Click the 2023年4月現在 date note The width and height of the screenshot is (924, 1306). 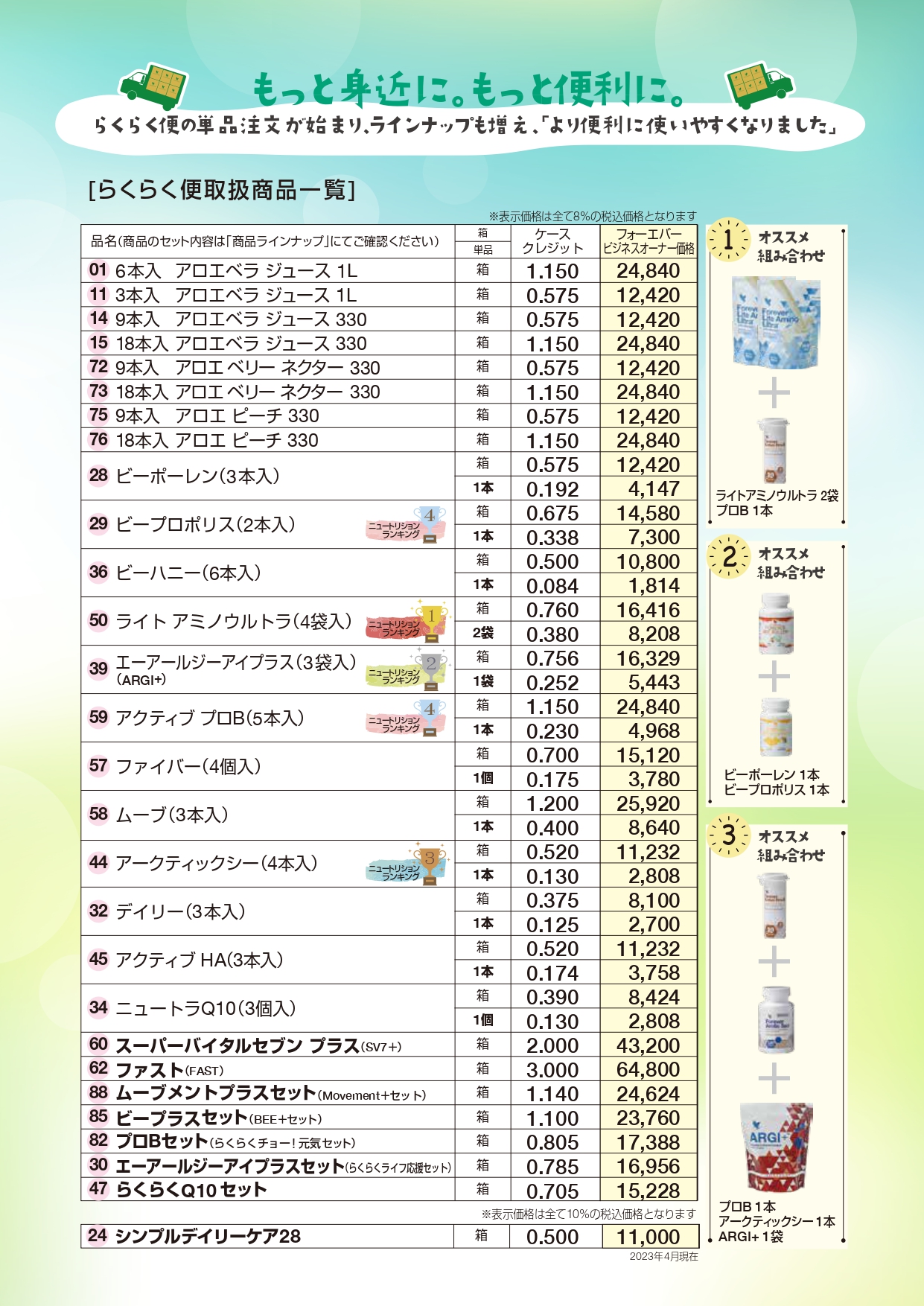[x=664, y=1256]
